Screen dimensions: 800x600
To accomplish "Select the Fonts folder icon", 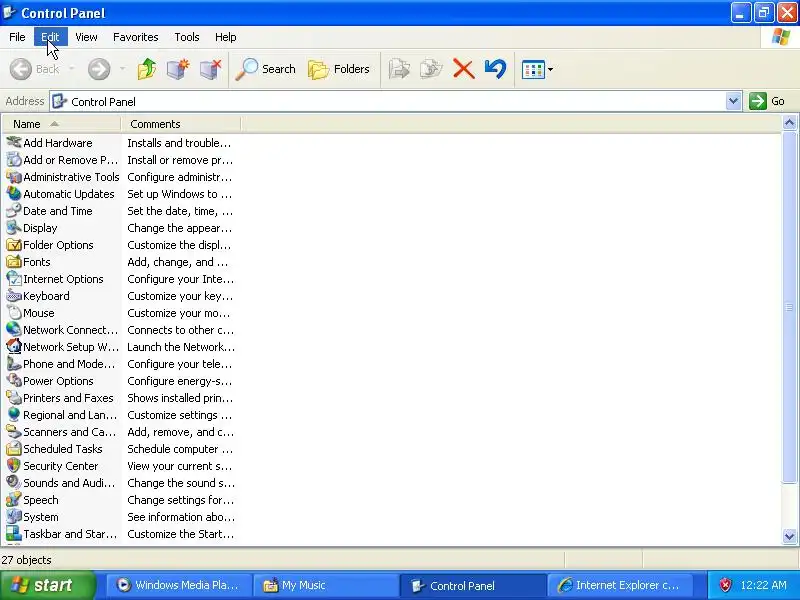I will 14,262.
